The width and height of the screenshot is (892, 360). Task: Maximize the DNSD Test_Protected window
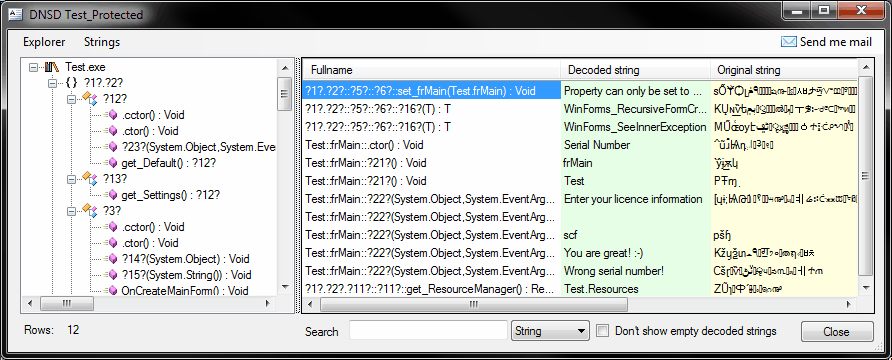[823, 11]
